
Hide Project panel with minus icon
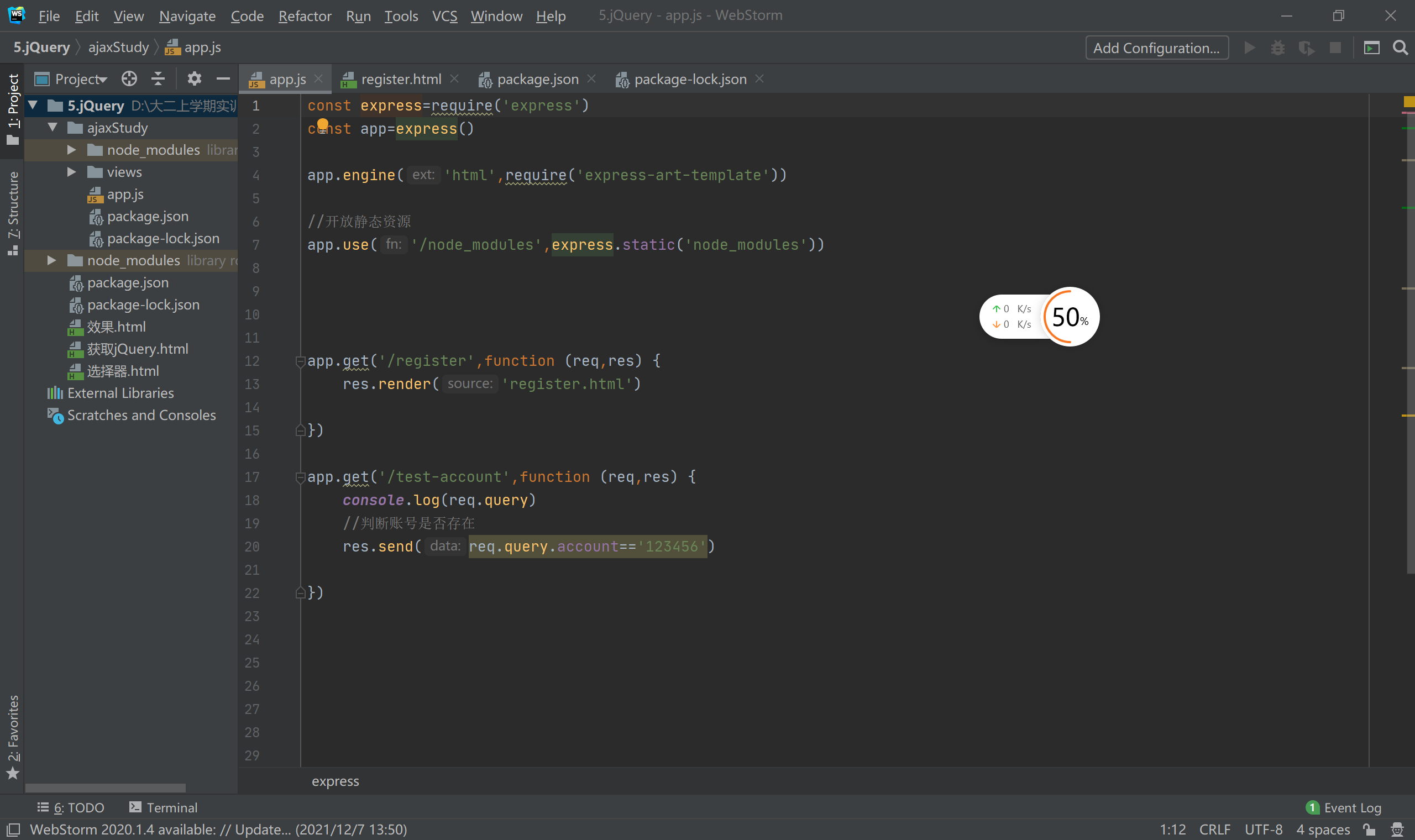[223, 78]
